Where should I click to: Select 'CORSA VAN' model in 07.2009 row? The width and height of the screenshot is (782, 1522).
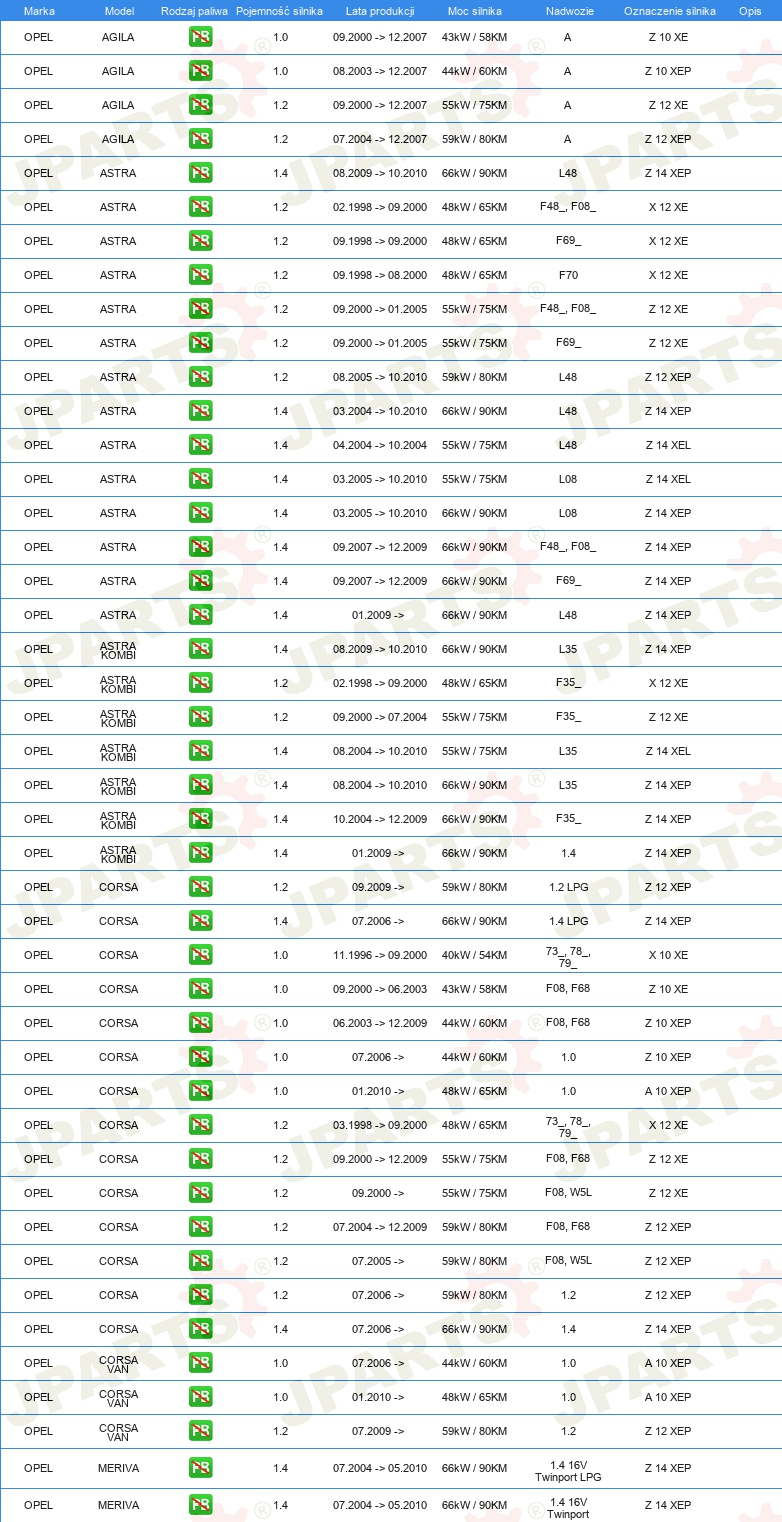coord(119,1431)
